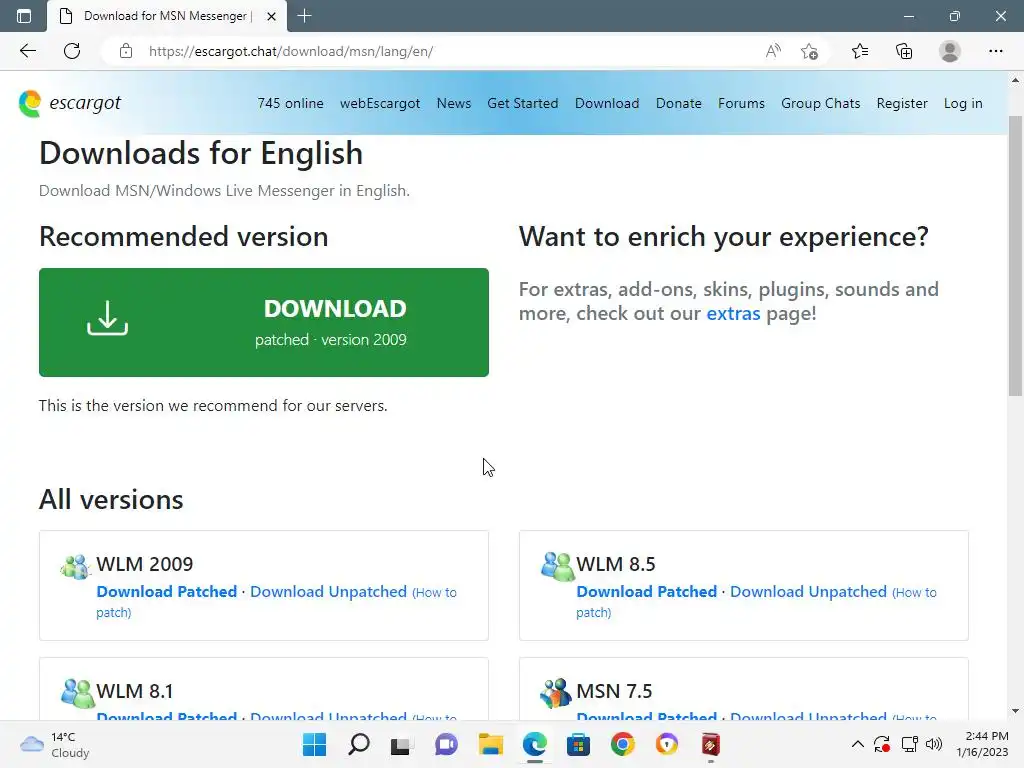Viewport: 1024px width, 768px height.
Task: Open the Edge settings and more menu
Action: pyautogui.click(x=995, y=51)
